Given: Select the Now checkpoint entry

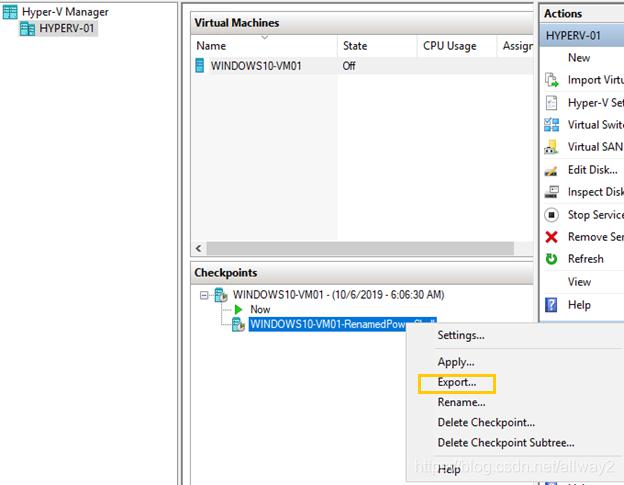Looking at the screenshot, I should pyautogui.click(x=259, y=310).
